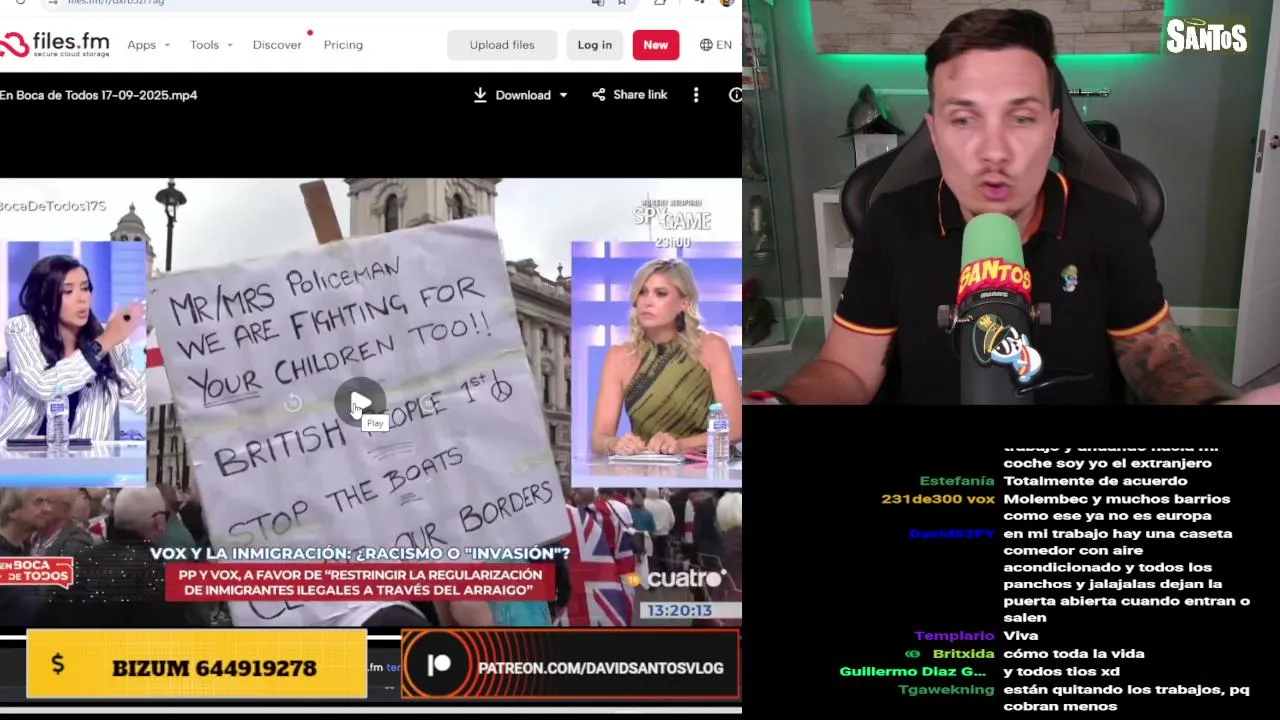1280x720 pixels.
Task: Skip the video forward 10 seconds
Action: [x=427, y=403]
